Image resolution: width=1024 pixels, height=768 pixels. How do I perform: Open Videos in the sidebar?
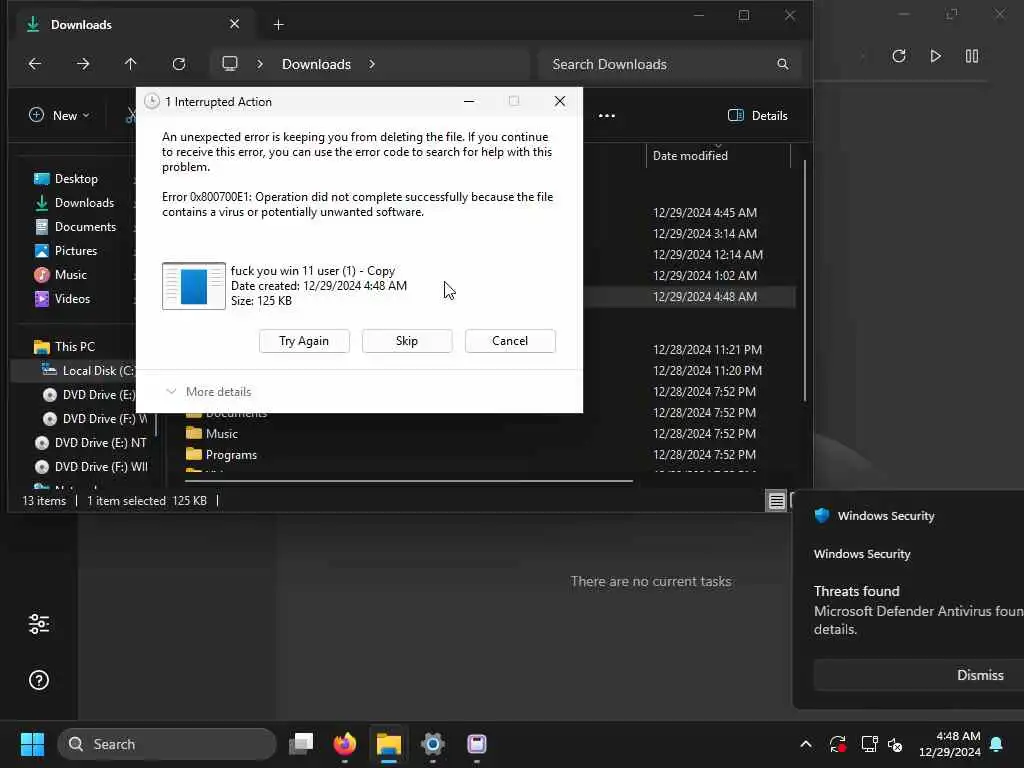point(72,299)
